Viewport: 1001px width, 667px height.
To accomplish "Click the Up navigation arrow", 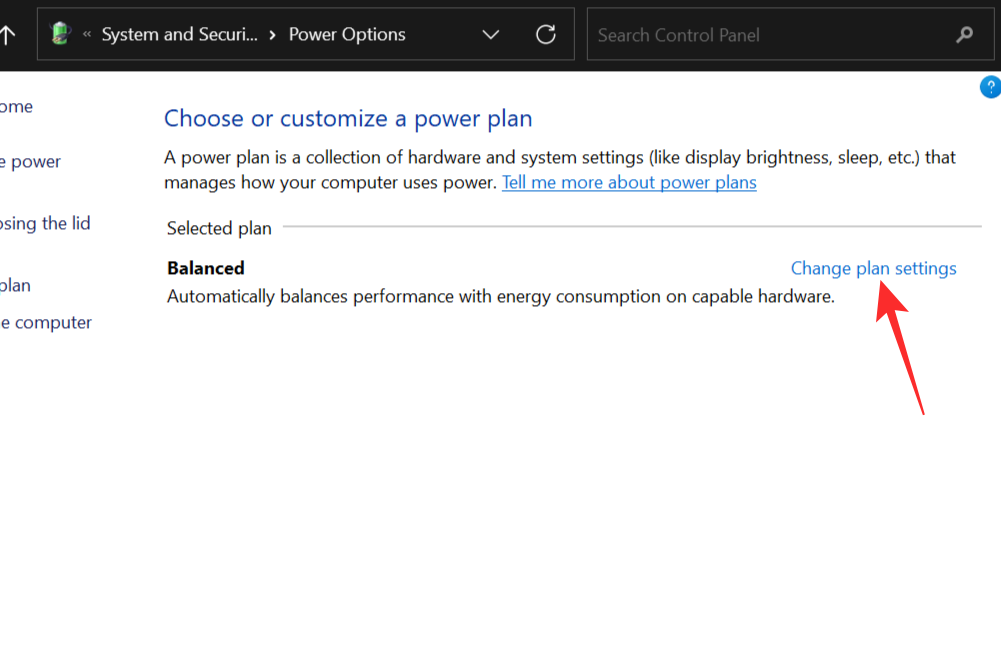I will pos(8,35).
